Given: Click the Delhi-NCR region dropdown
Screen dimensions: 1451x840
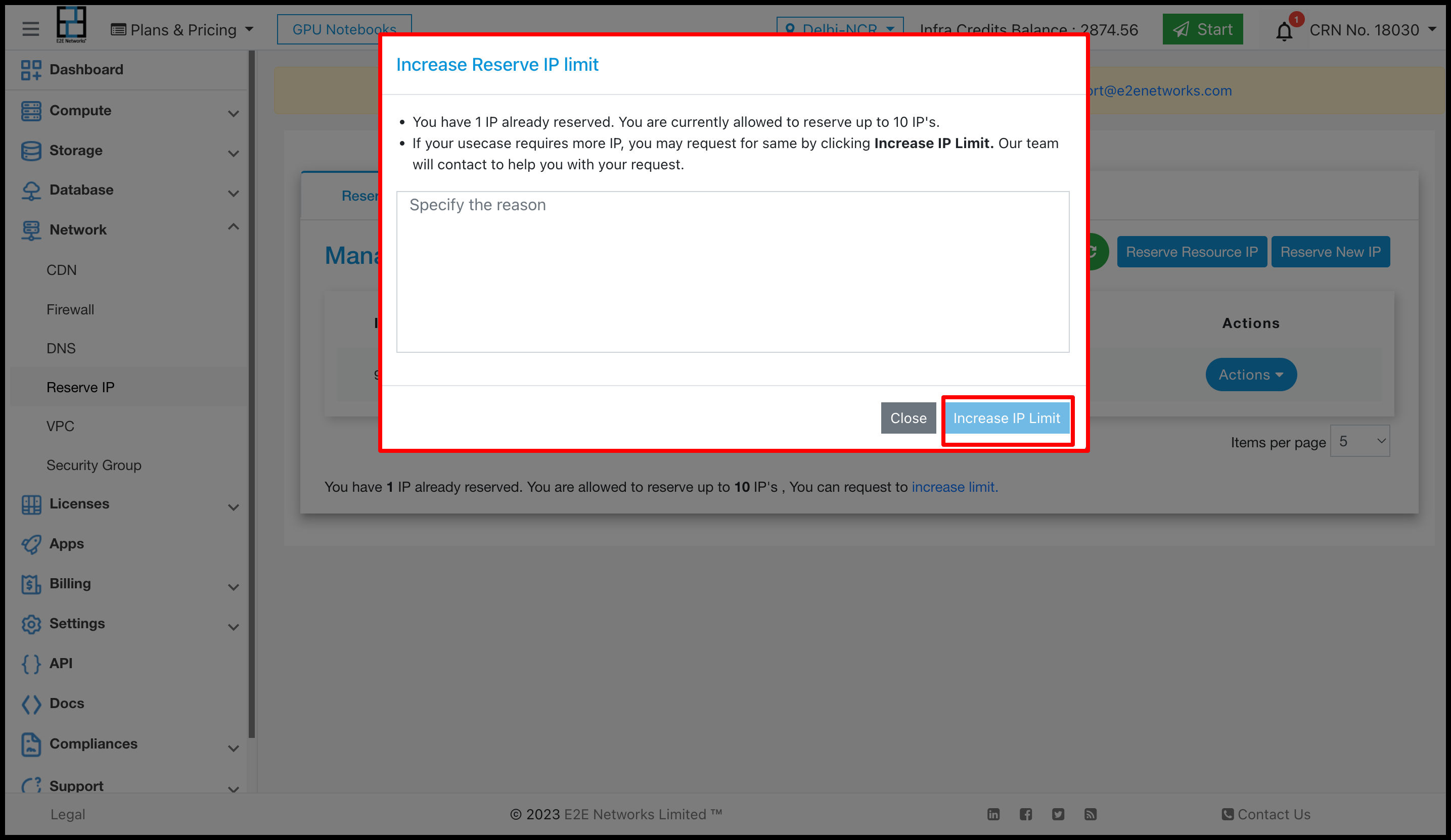Looking at the screenshot, I should pyautogui.click(x=840, y=28).
